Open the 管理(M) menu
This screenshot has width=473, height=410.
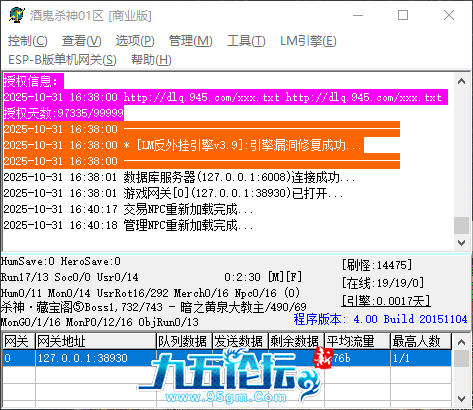[190, 41]
